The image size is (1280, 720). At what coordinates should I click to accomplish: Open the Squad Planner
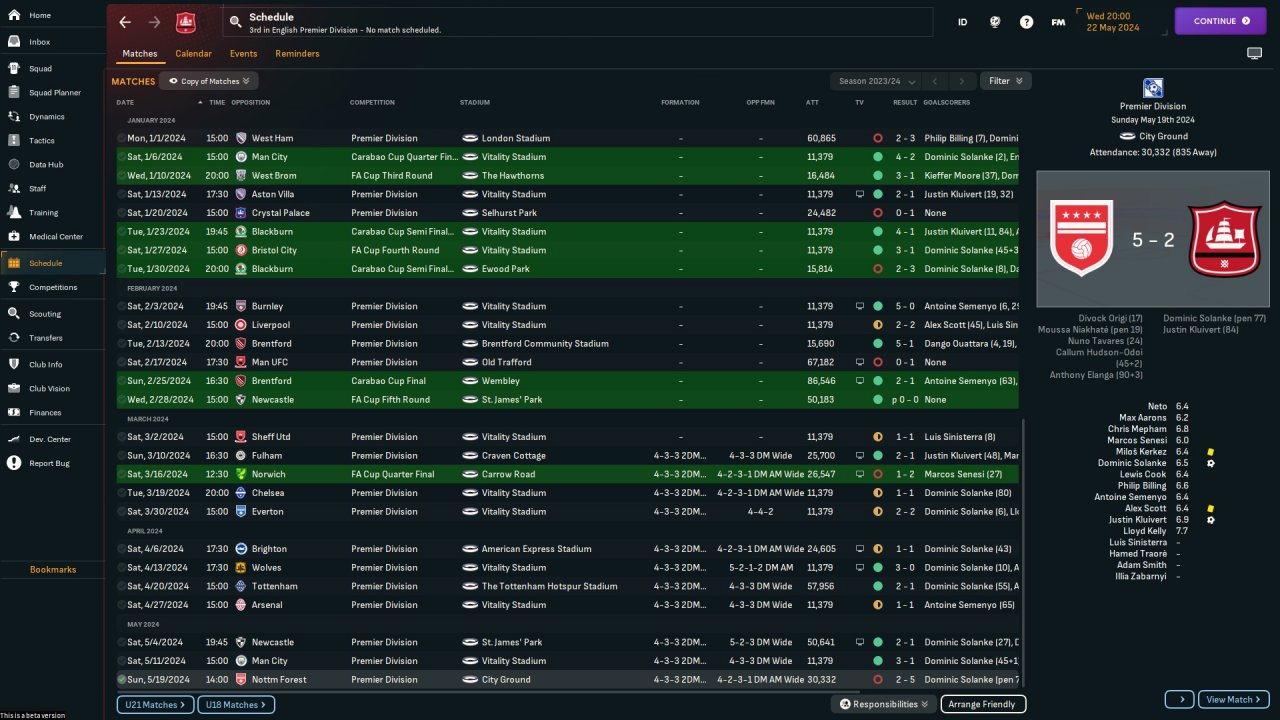click(x=52, y=93)
